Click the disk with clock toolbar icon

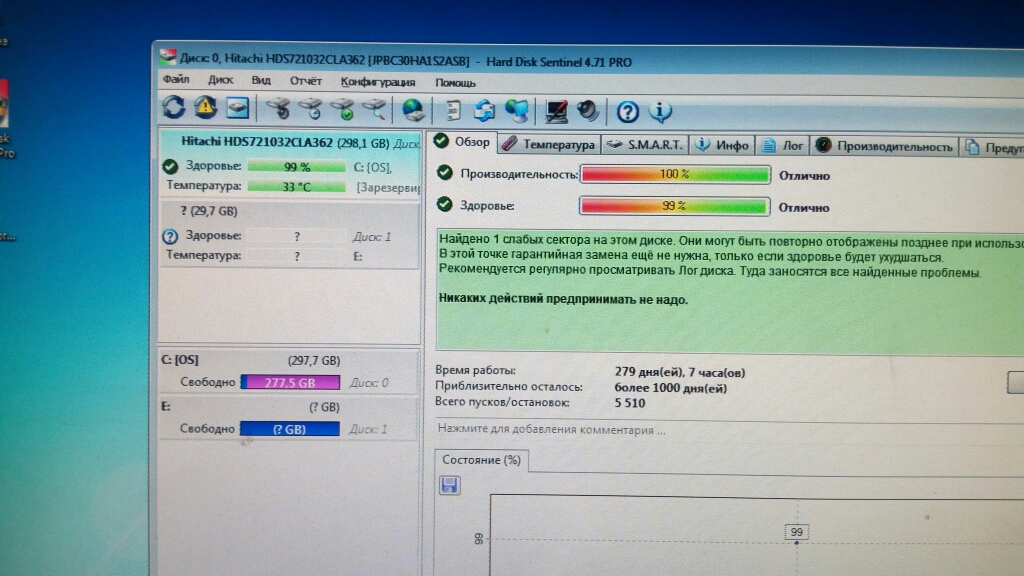point(311,109)
